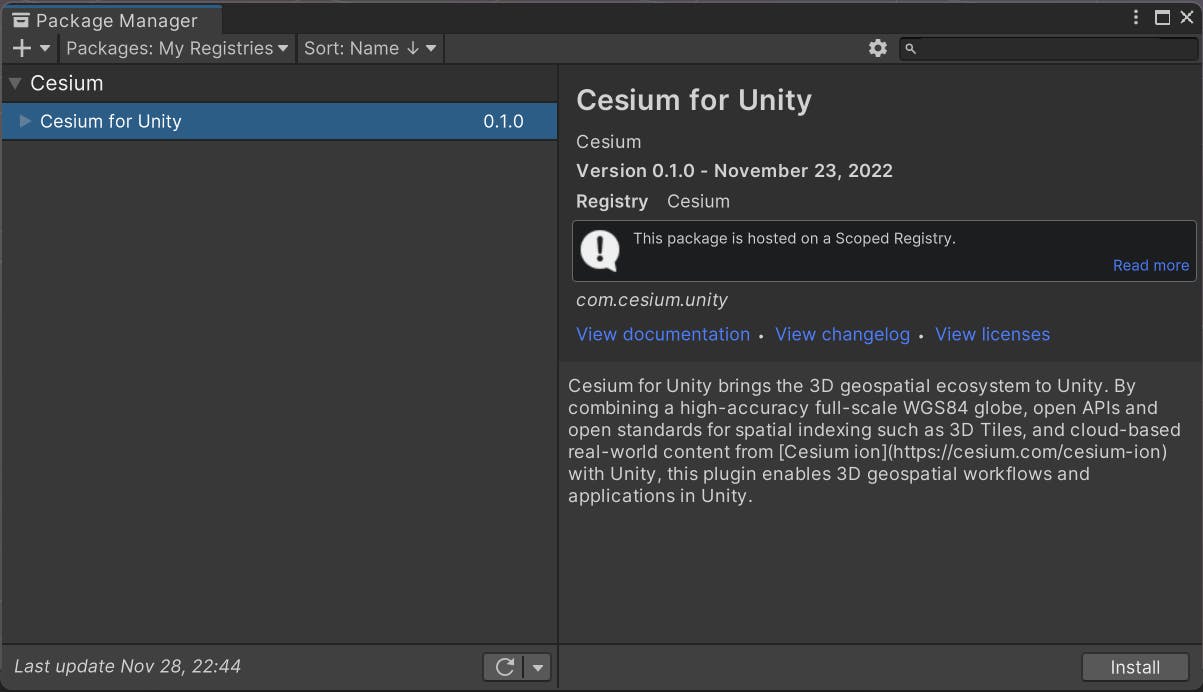Open the View documentation link

coord(662,334)
